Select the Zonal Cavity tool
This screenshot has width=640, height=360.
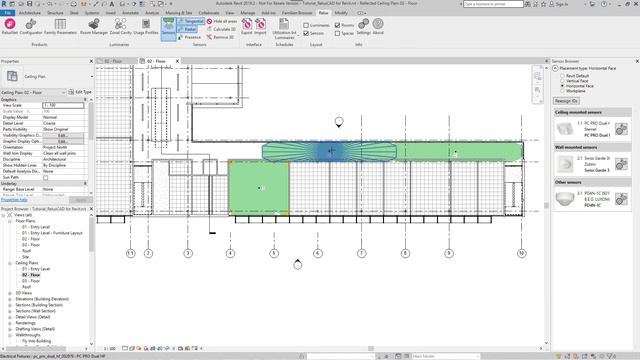120,26
